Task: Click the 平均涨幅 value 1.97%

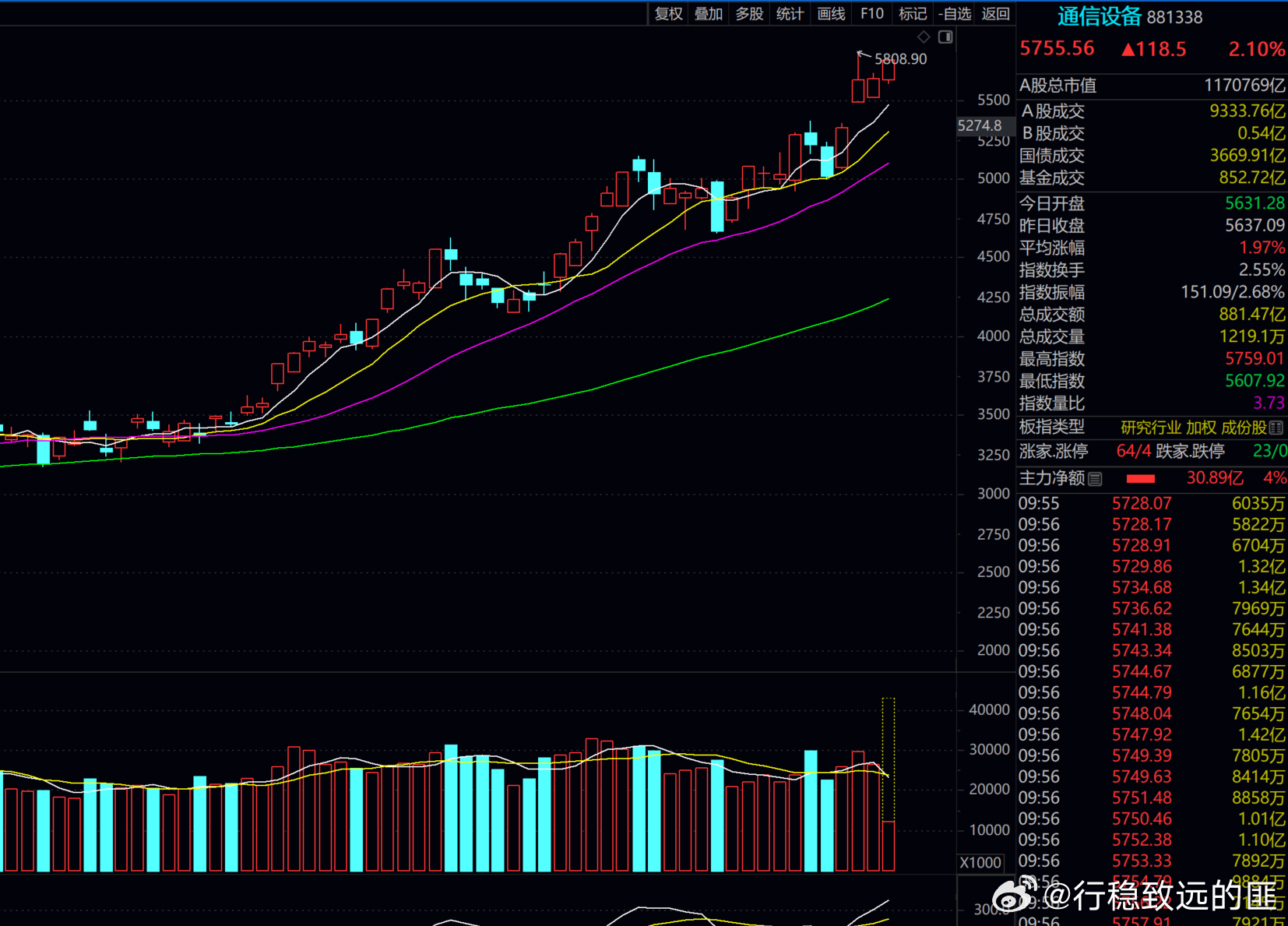Action: coord(1262,248)
